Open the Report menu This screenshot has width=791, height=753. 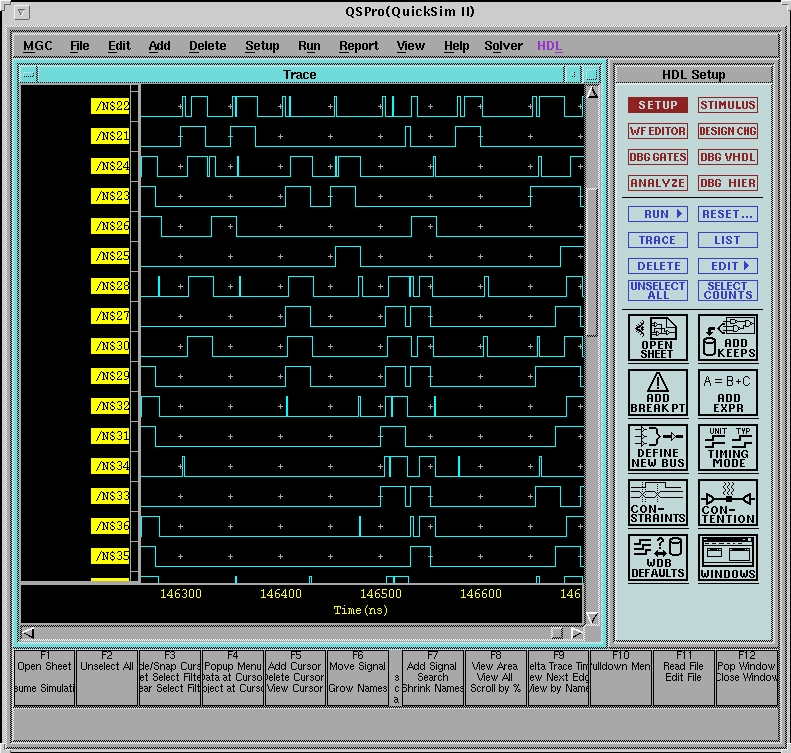(x=358, y=46)
